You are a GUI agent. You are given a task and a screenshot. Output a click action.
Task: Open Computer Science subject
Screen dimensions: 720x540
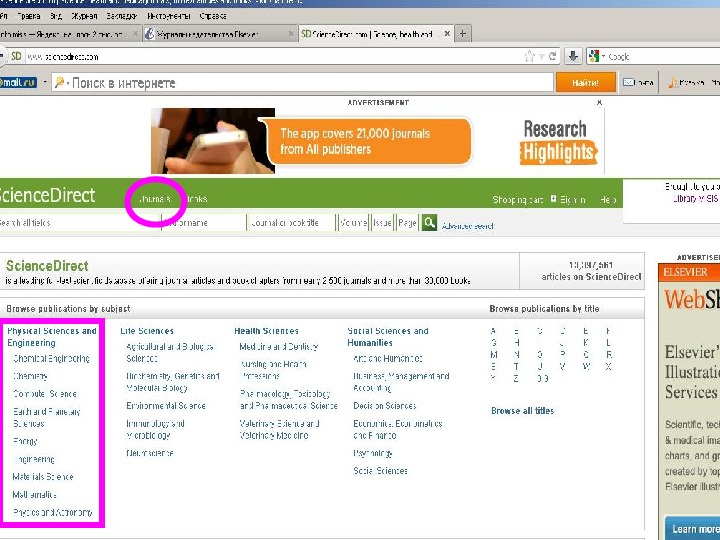coord(45,394)
